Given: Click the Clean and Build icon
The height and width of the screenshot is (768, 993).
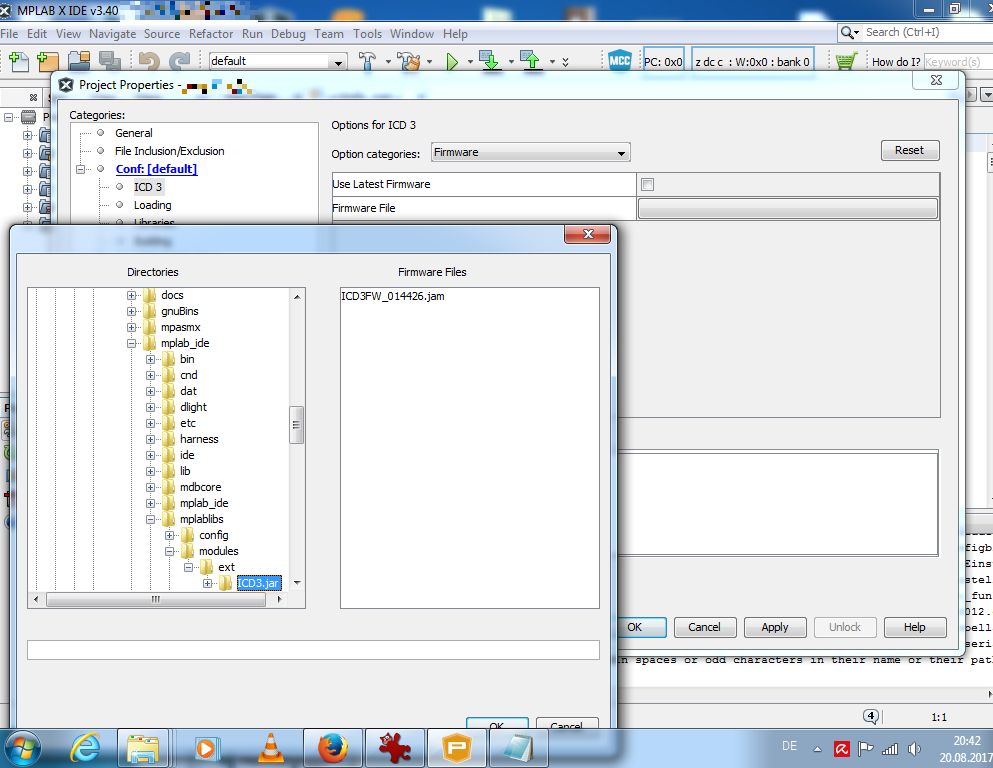Looking at the screenshot, I should click(408, 61).
